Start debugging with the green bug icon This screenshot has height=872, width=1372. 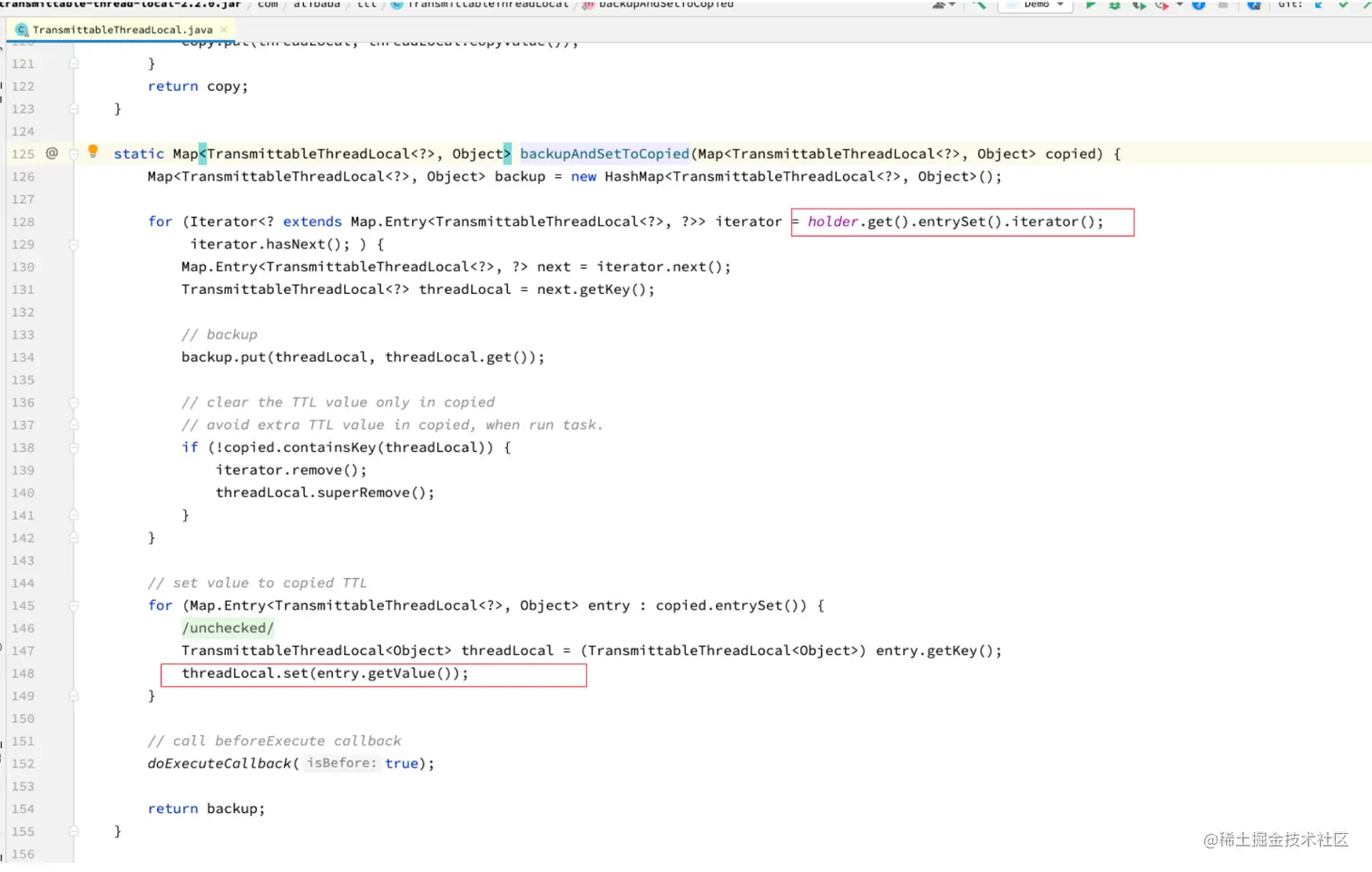coord(1114,5)
